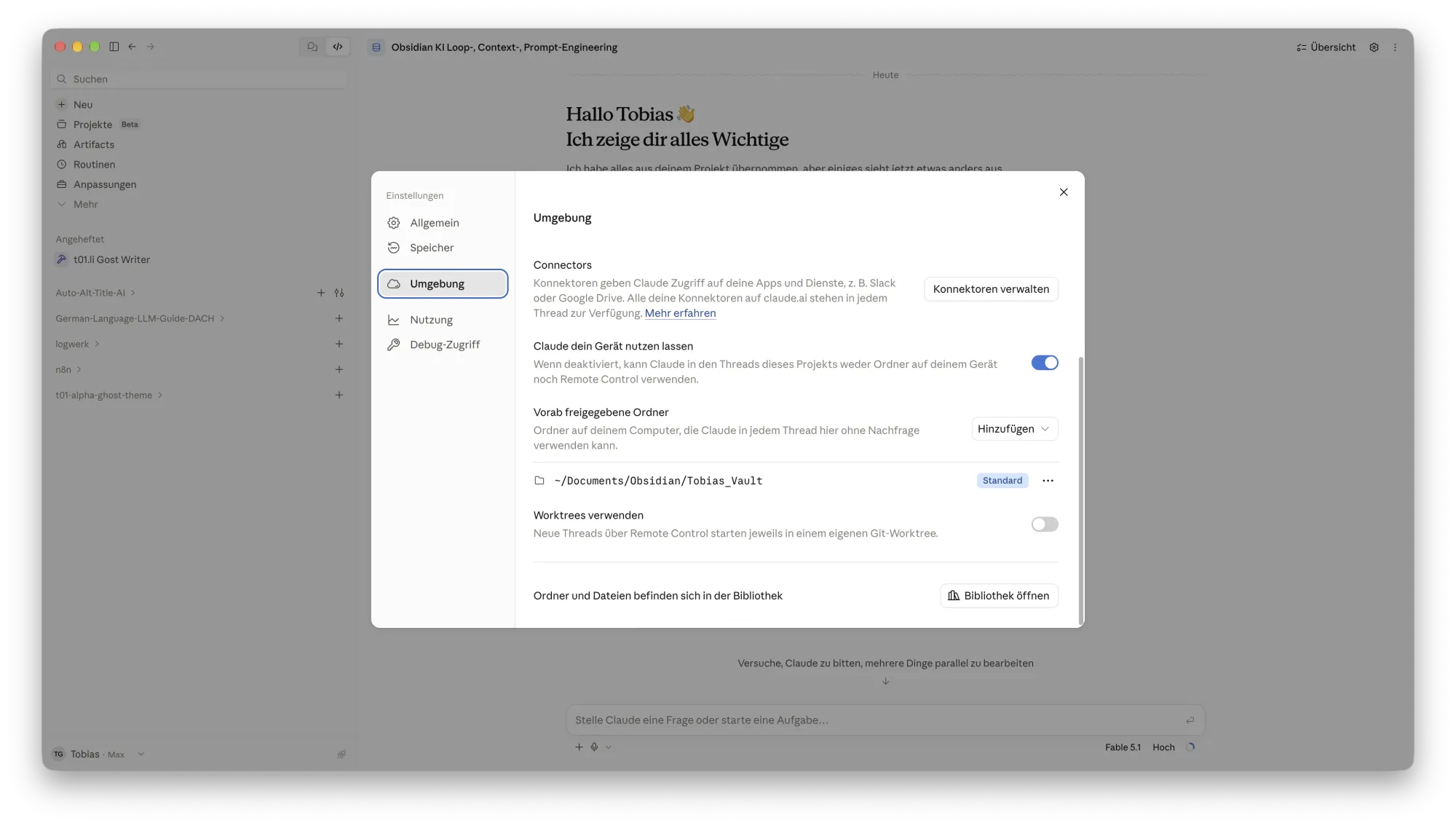The width and height of the screenshot is (1456, 826).
Task: Open the Hinzufügen dropdown
Action: tap(1014, 429)
